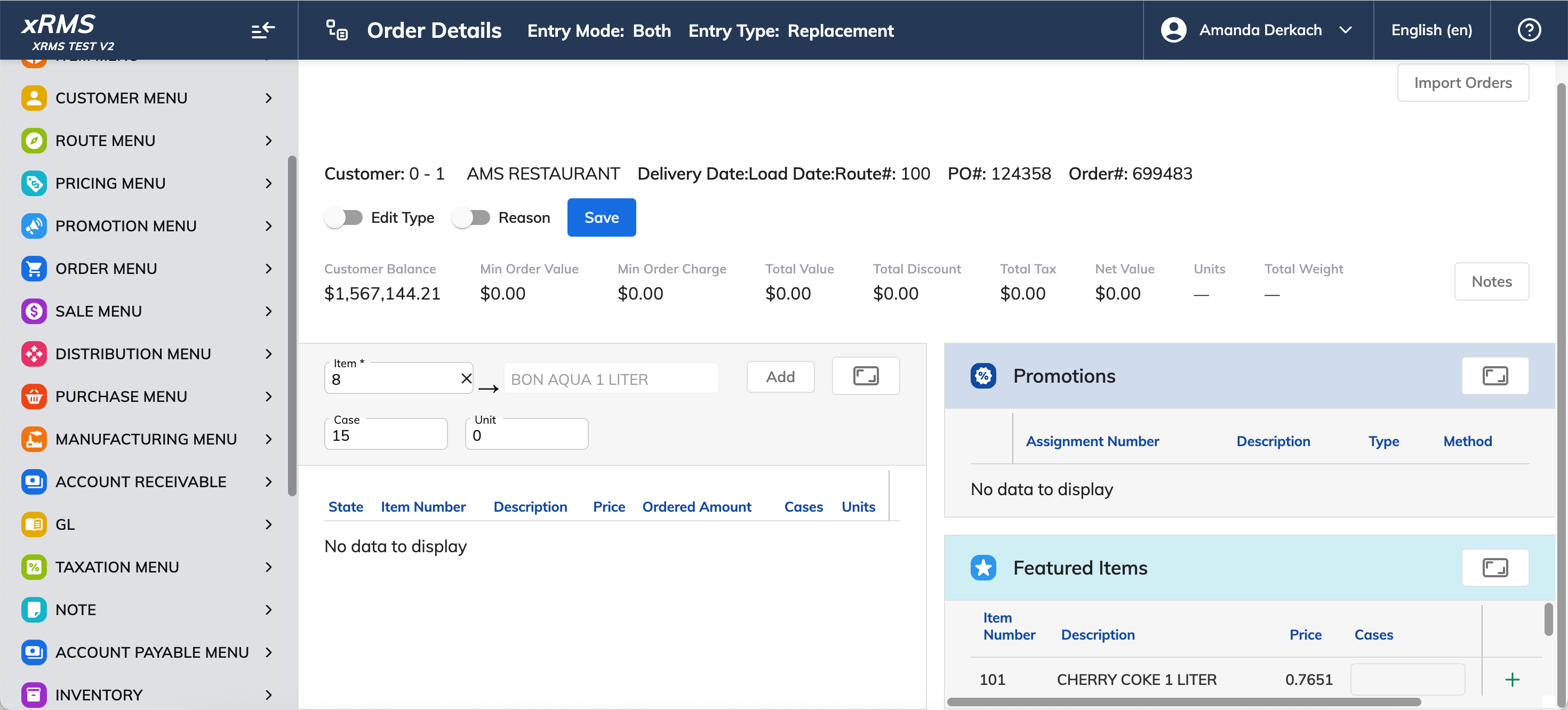Click the user avatar icon

1173,30
